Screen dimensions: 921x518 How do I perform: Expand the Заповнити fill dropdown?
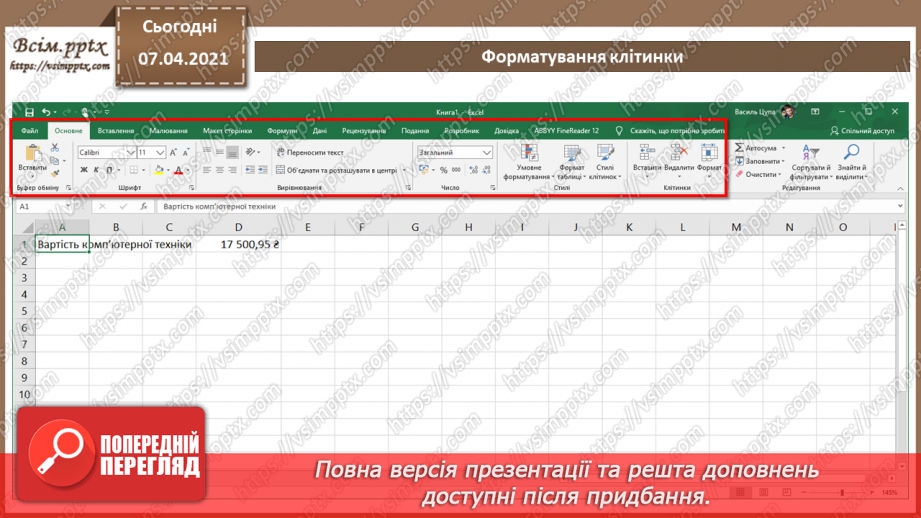[x=783, y=161]
